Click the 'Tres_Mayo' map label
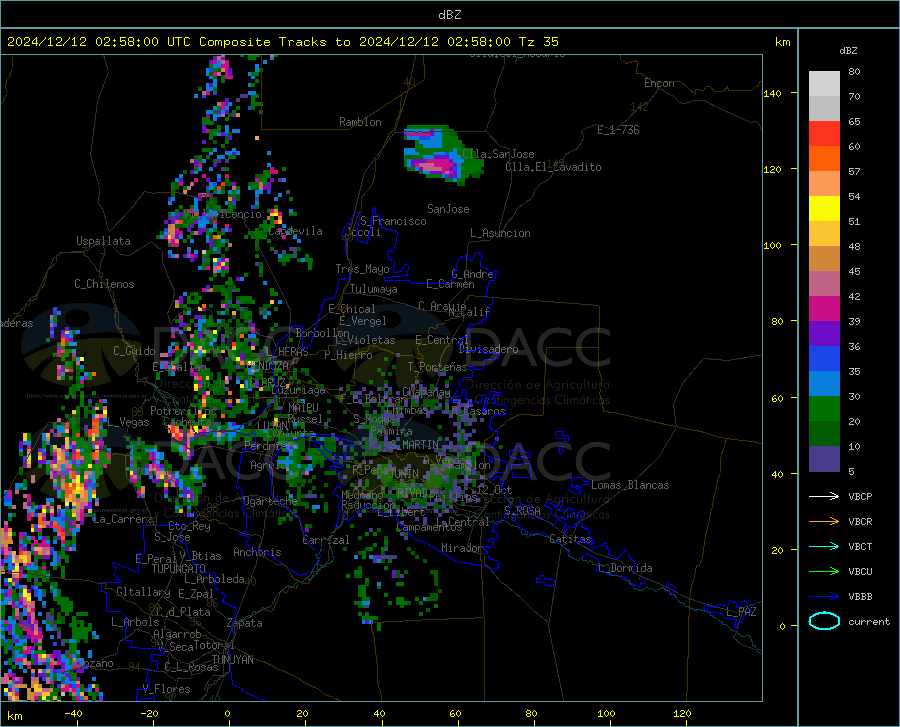Viewport: 900px width, 727px height. [x=362, y=269]
